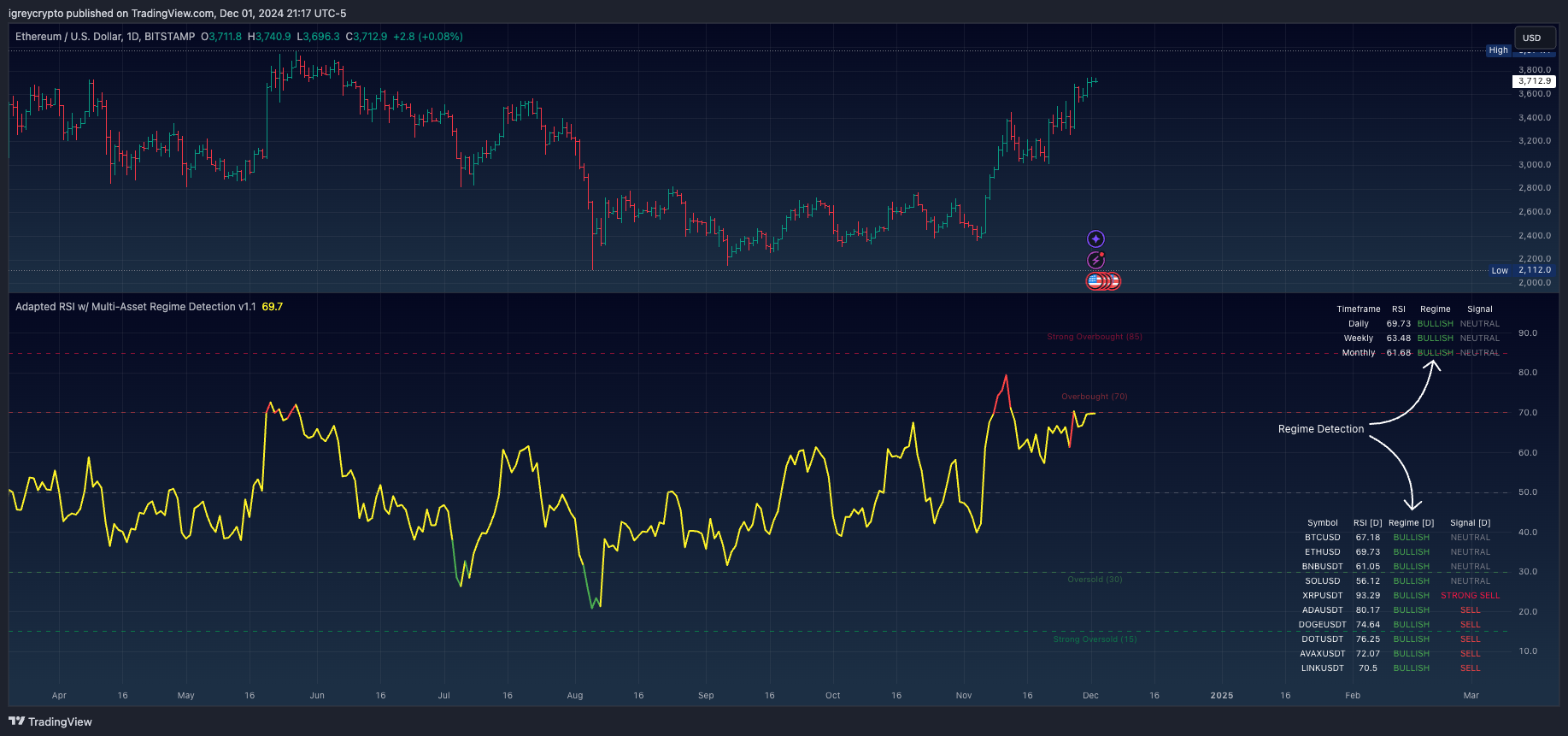Click the High marker label on the price axis
Image resolution: width=1568 pixels, height=736 pixels.
click(1499, 50)
